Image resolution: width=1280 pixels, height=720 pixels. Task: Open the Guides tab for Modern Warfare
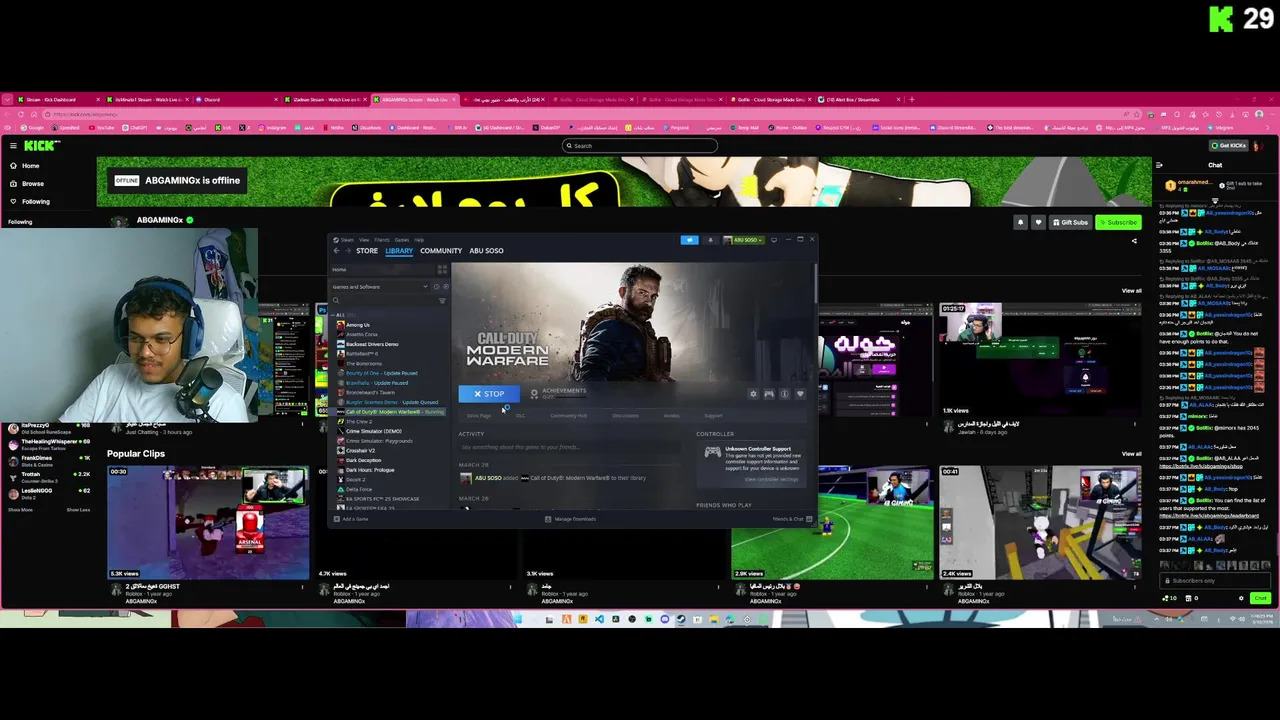tap(672, 416)
